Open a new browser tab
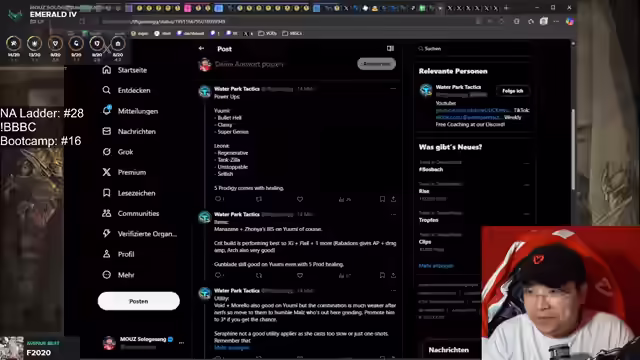The image size is (640, 360). coord(506,8)
